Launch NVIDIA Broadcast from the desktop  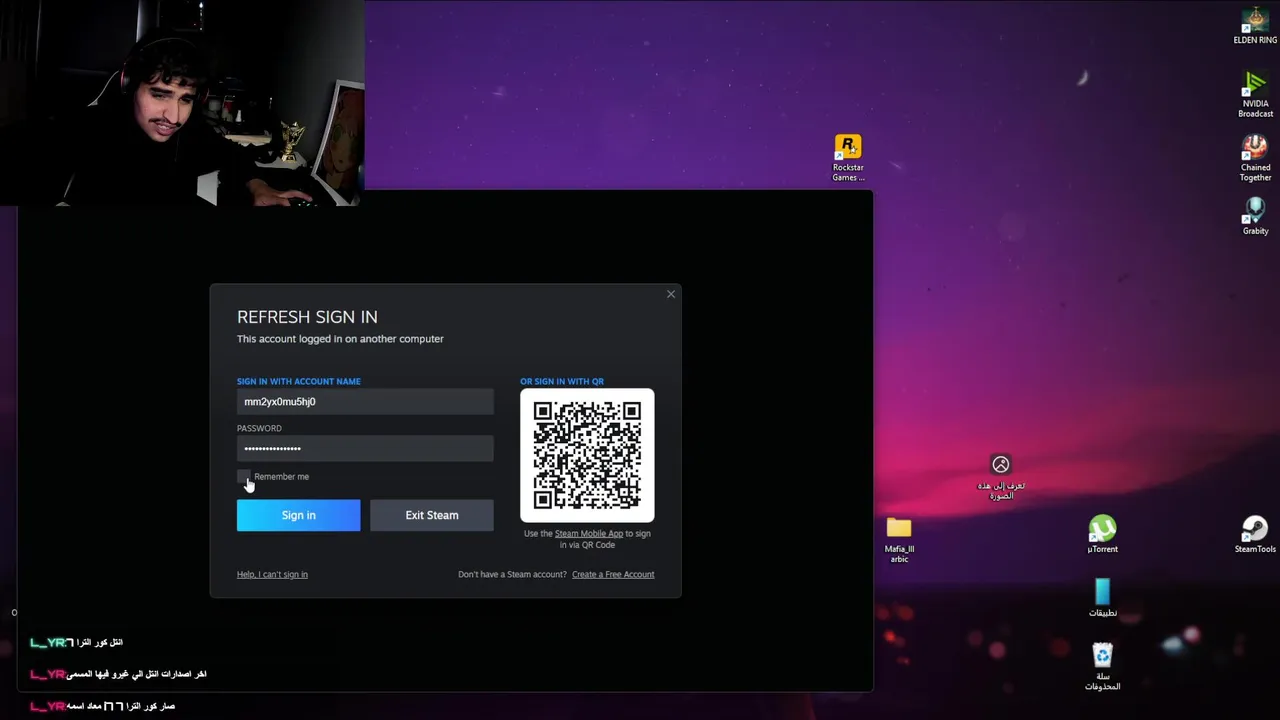pyautogui.click(x=1255, y=94)
